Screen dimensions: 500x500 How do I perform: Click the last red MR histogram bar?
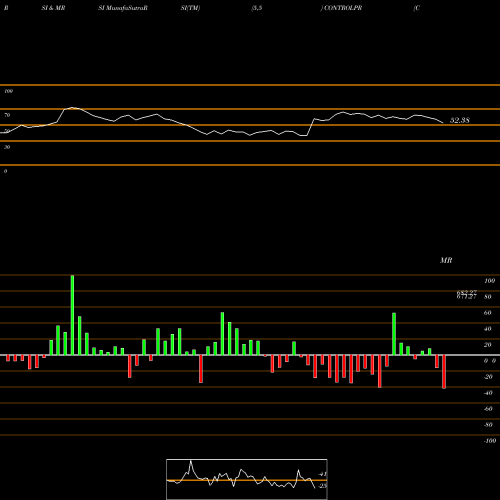(x=444, y=372)
